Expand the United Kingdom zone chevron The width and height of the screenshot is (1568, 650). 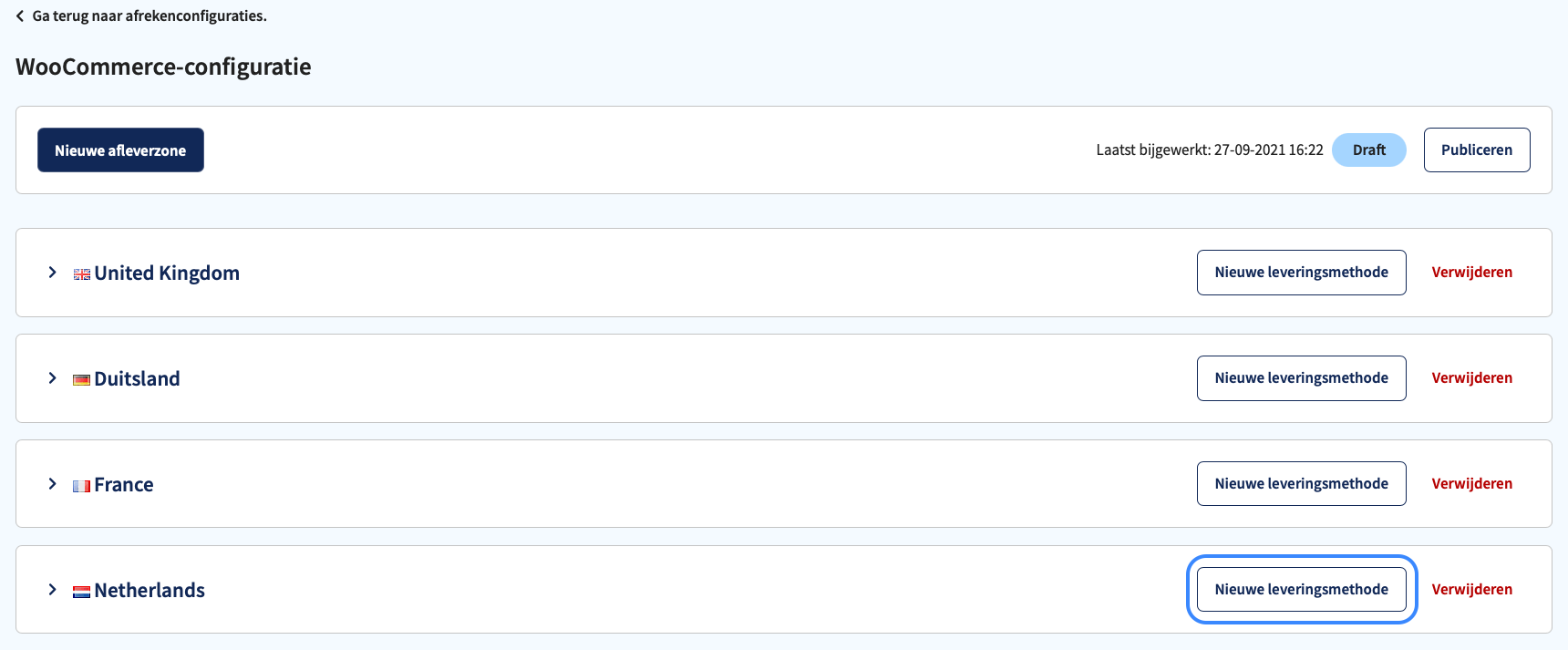(x=52, y=273)
